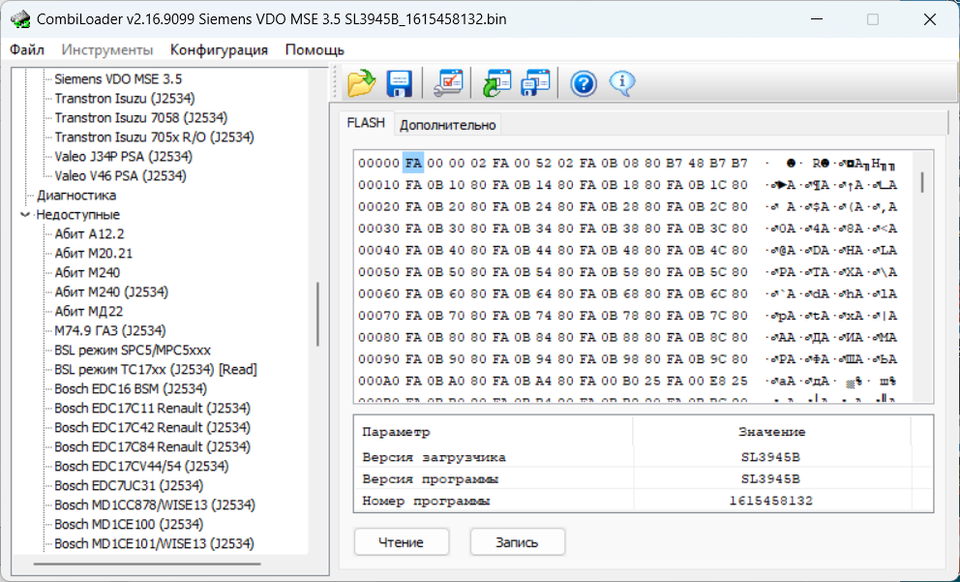Click the hex view vertical scrollbar thumb
960x582 pixels.
pyautogui.click(x=921, y=182)
